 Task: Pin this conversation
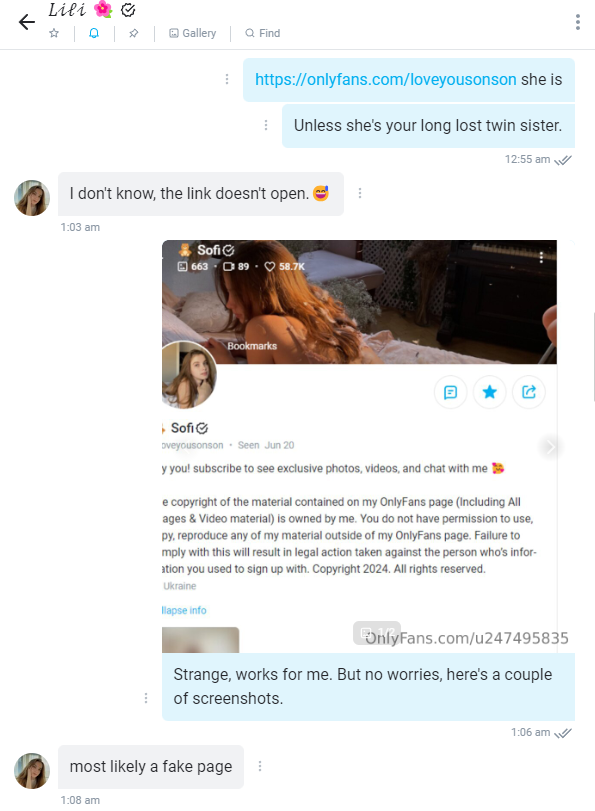pyautogui.click(x=133, y=33)
